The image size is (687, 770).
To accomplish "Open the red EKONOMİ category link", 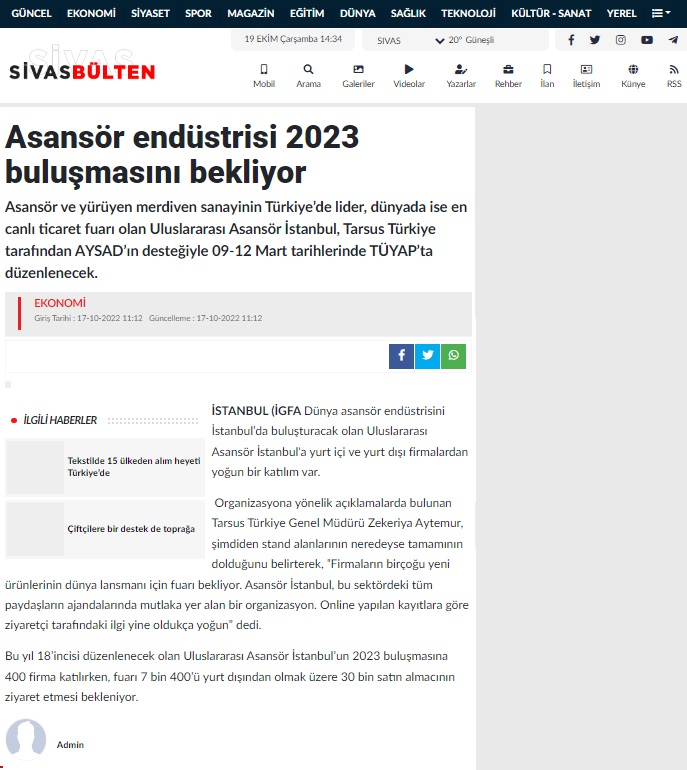I will click(60, 303).
